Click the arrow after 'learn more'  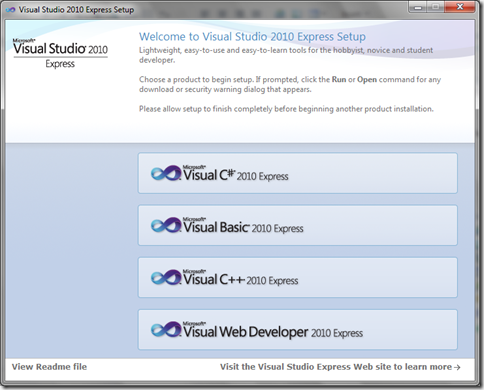[x=457, y=367]
